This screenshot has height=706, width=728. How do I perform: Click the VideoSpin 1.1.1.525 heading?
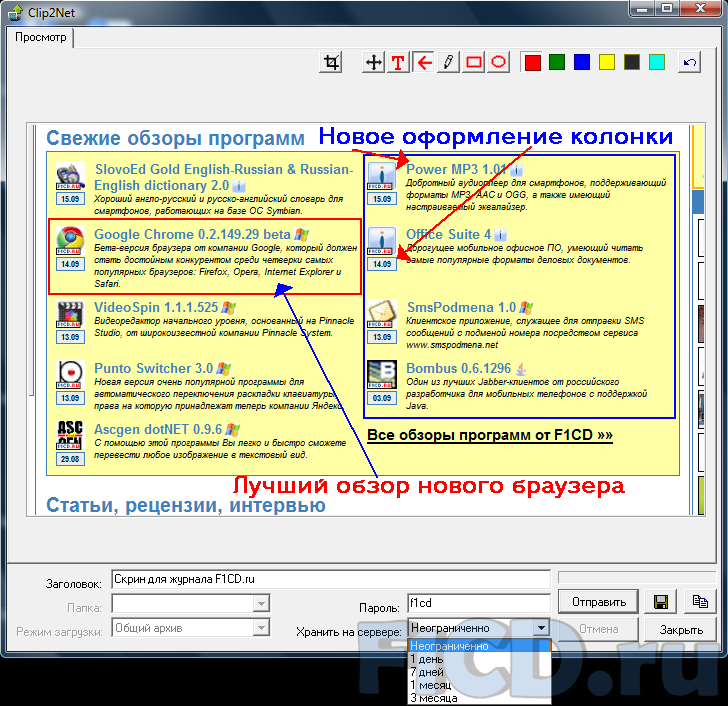[156, 307]
